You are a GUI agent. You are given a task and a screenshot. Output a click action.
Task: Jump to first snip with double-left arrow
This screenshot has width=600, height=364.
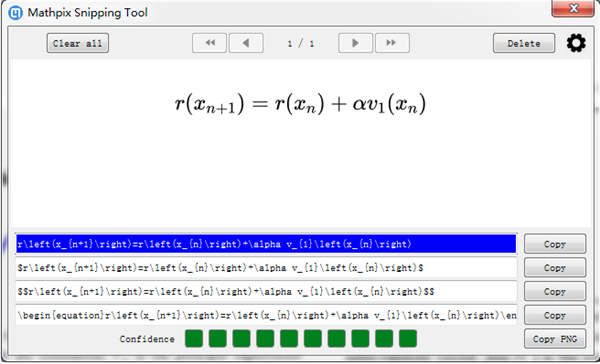[209, 43]
